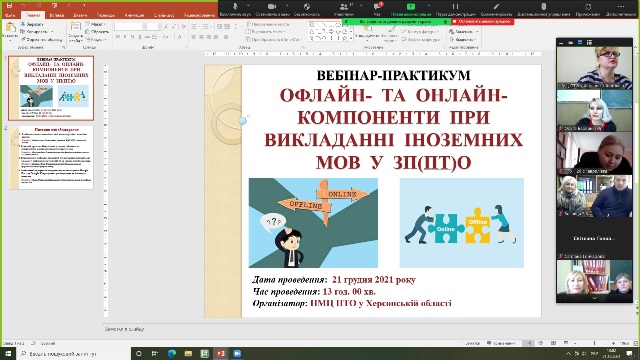
Task: Pause screen sharing in Zoom toolbar
Action: (x=455, y=7)
